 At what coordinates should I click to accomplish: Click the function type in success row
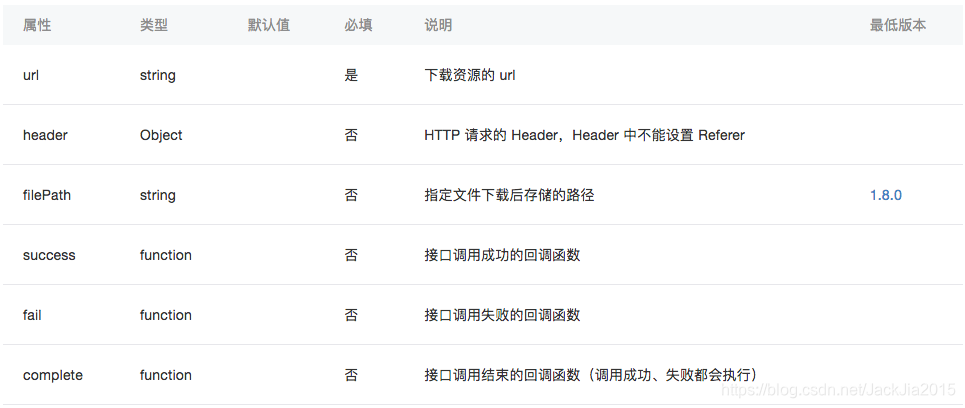point(166,255)
